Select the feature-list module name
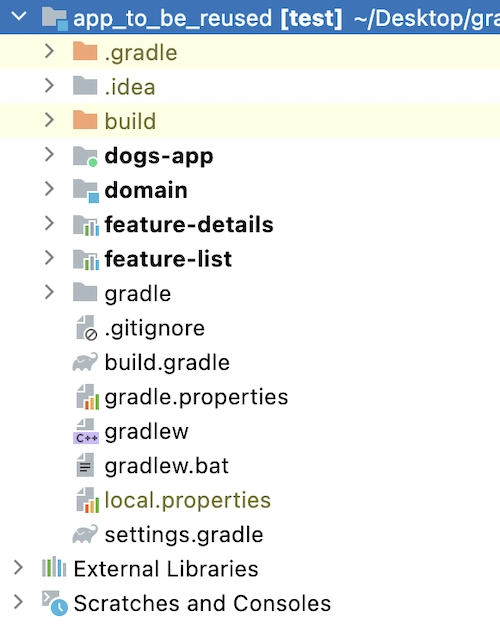 pyautogui.click(x=168, y=259)
